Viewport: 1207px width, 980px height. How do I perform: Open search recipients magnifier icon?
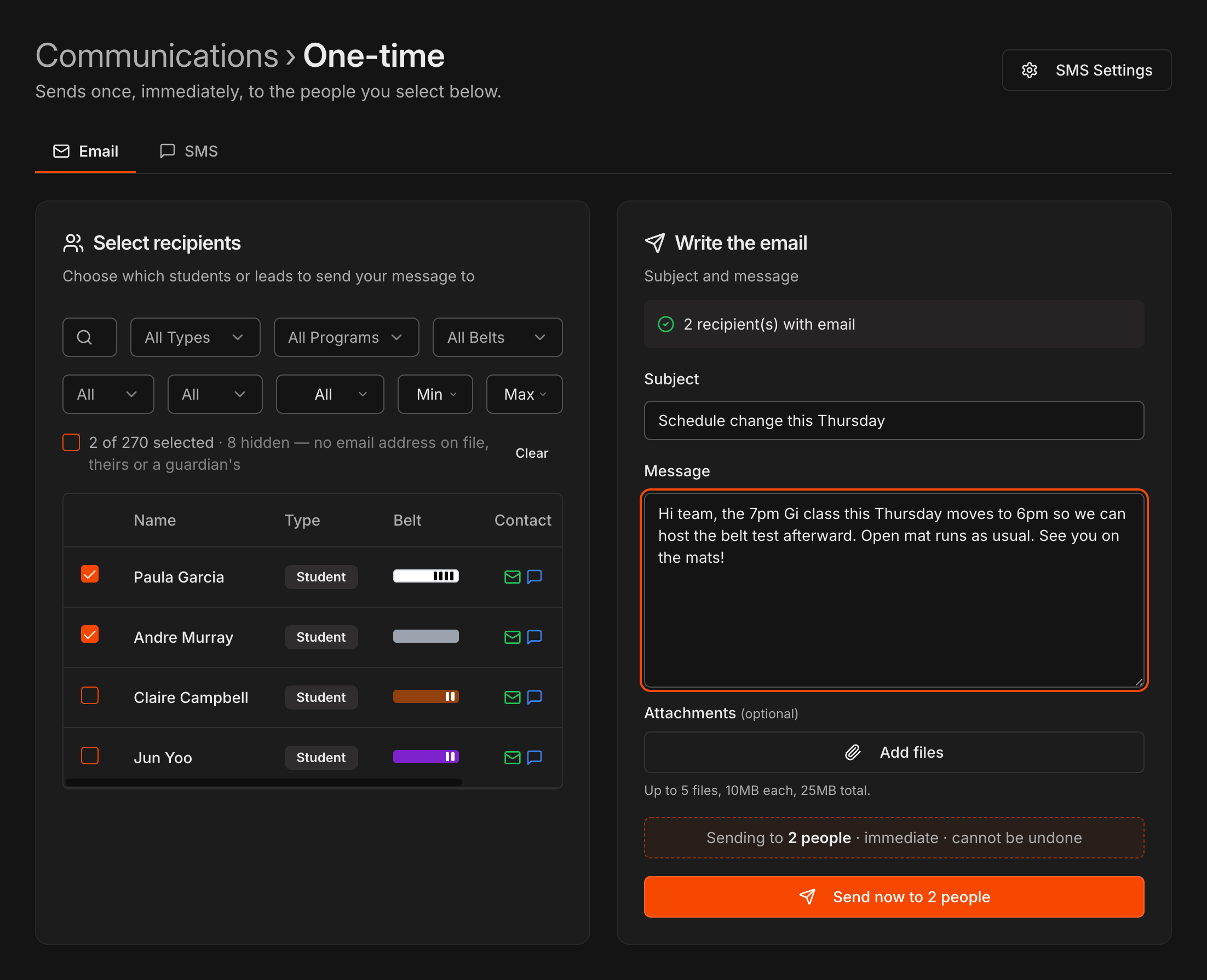(x=85, y=337)
